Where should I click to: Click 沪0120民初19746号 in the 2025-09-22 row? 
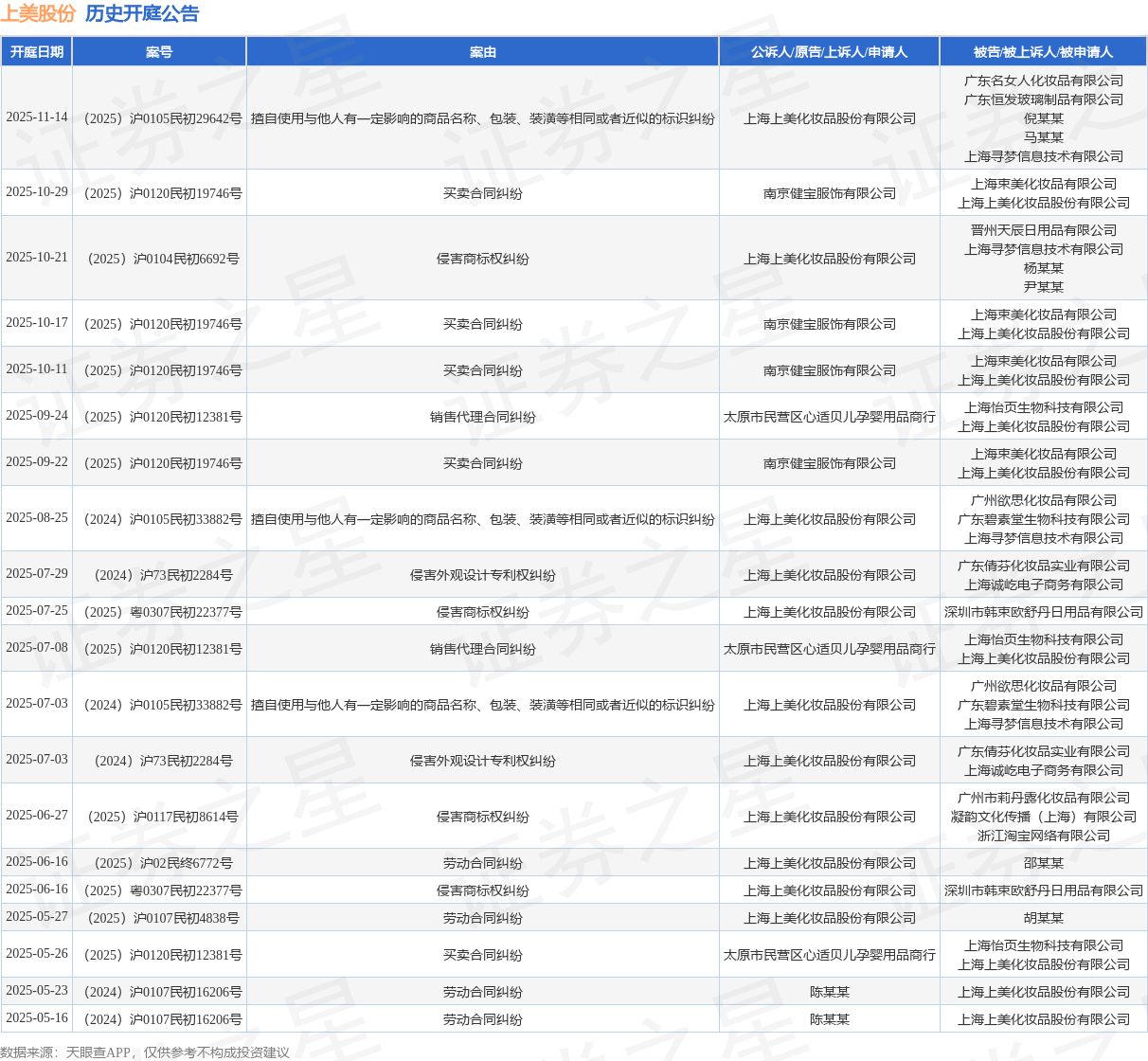pyautogui.click(x=159, y=463)
